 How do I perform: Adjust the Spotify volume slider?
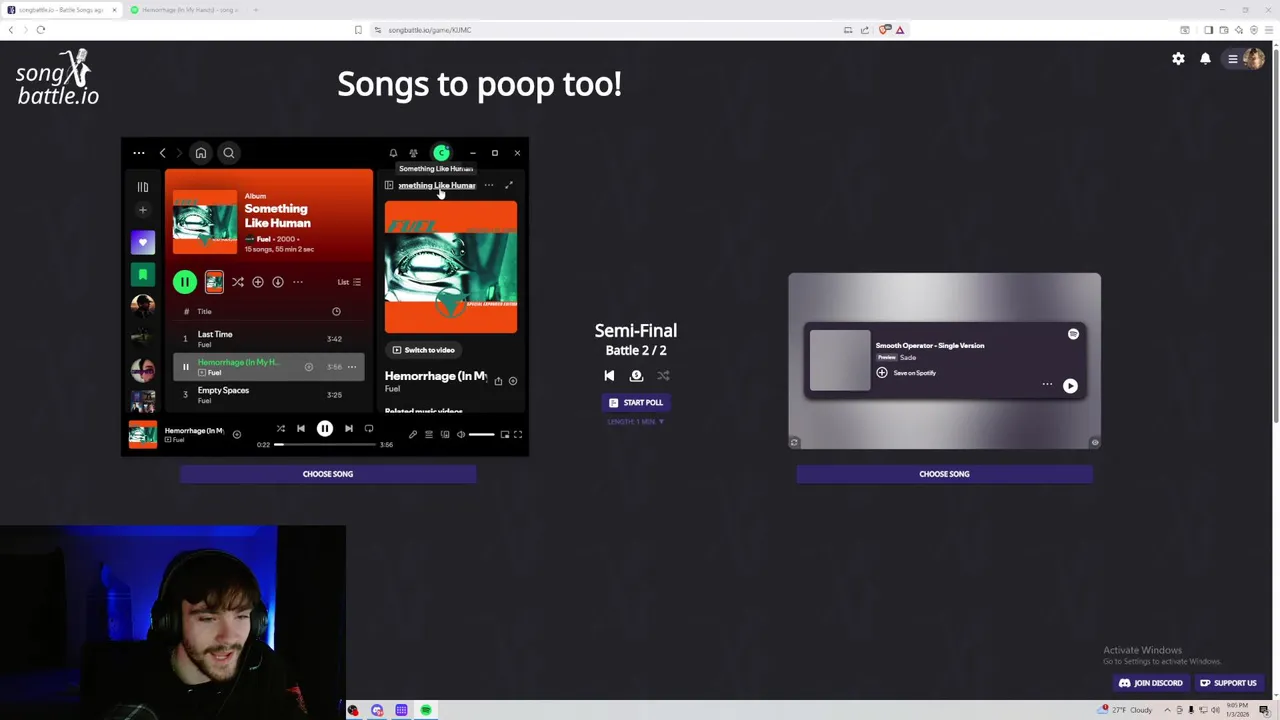pyautogui.click(x=481, y=435)
